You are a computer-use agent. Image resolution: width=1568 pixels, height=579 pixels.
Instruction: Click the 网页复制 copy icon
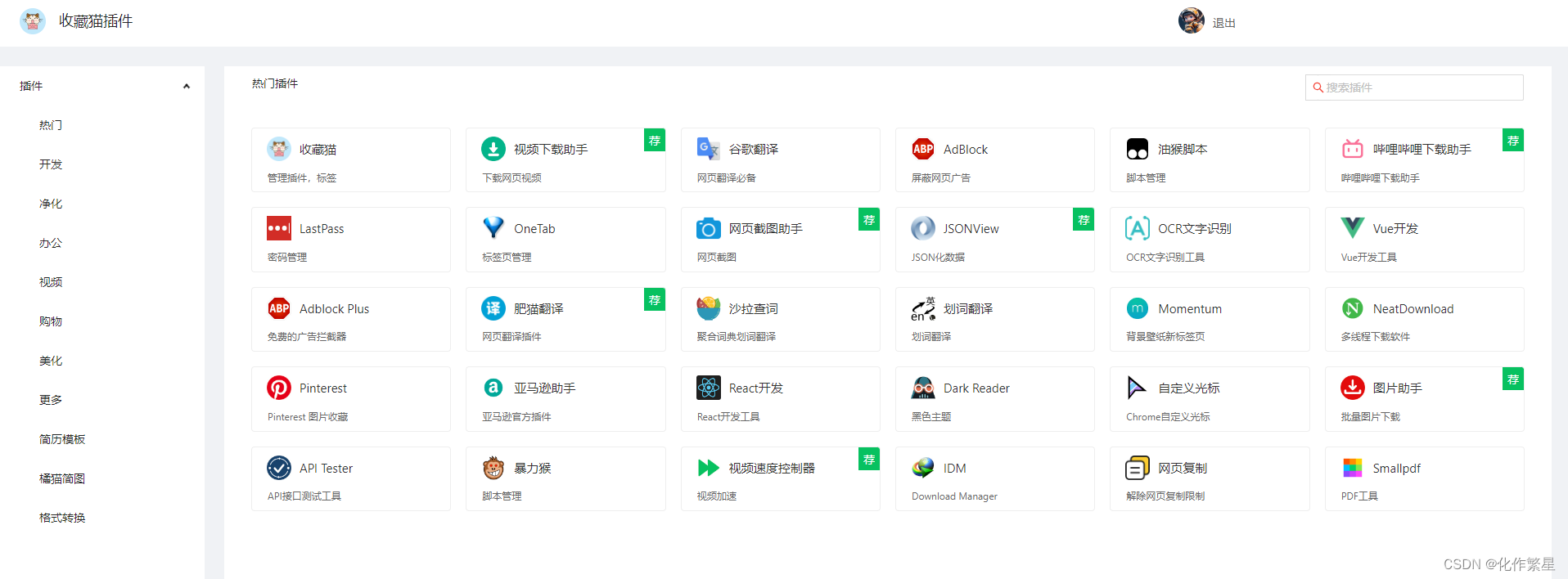click(x=1138, y=468)
